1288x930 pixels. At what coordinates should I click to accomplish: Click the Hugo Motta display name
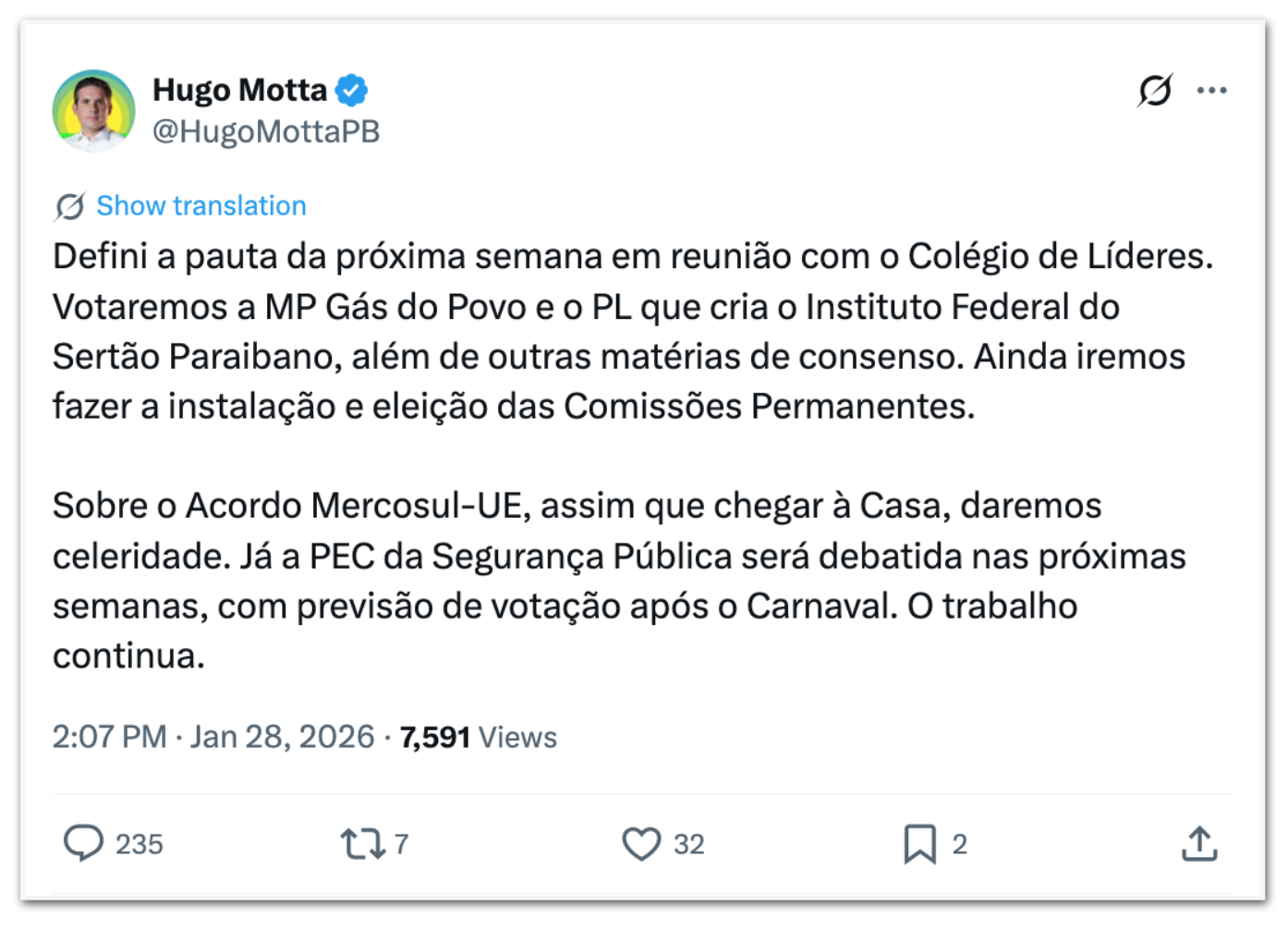click(239, 90)
